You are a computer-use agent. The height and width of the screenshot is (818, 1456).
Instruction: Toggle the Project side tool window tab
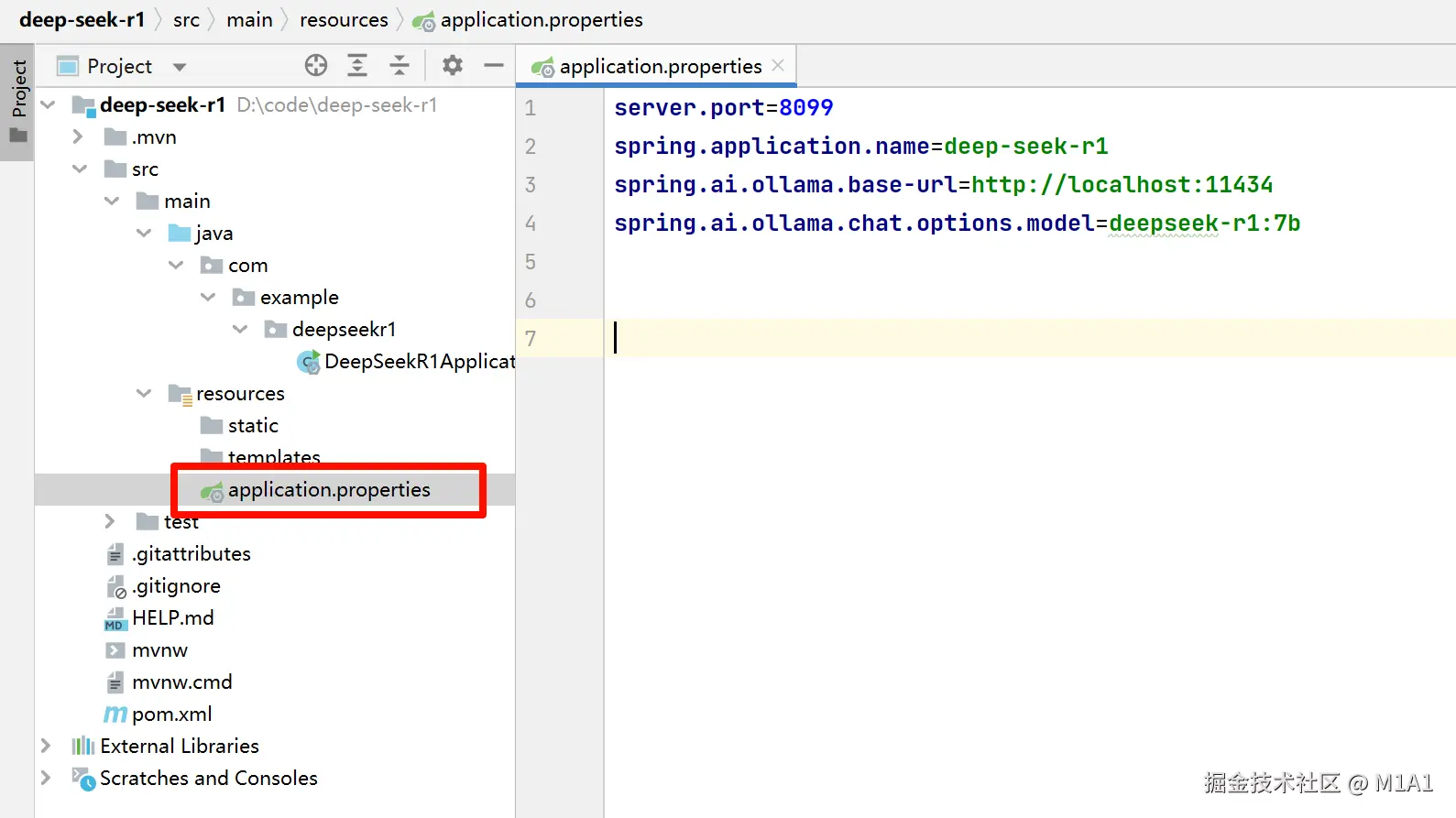pos(18,101)
